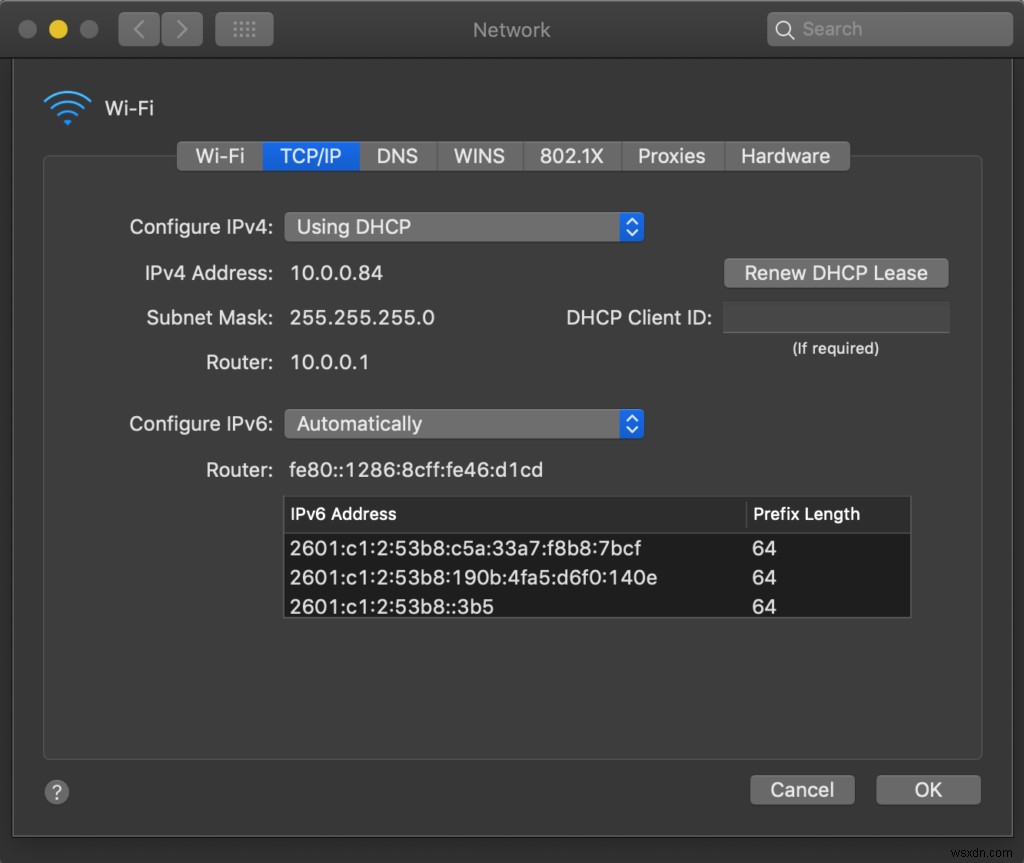
Task: Click Renew DHCP Lease button
Action: click(x=836, y=273)
